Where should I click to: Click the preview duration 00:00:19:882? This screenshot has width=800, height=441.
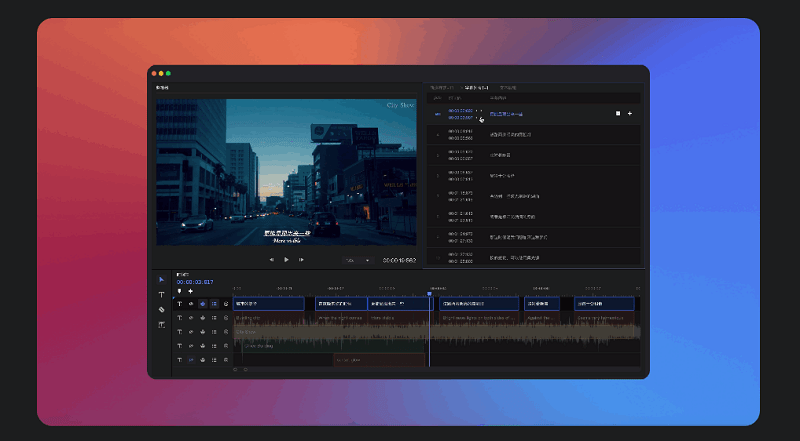(x=399, y=260)
